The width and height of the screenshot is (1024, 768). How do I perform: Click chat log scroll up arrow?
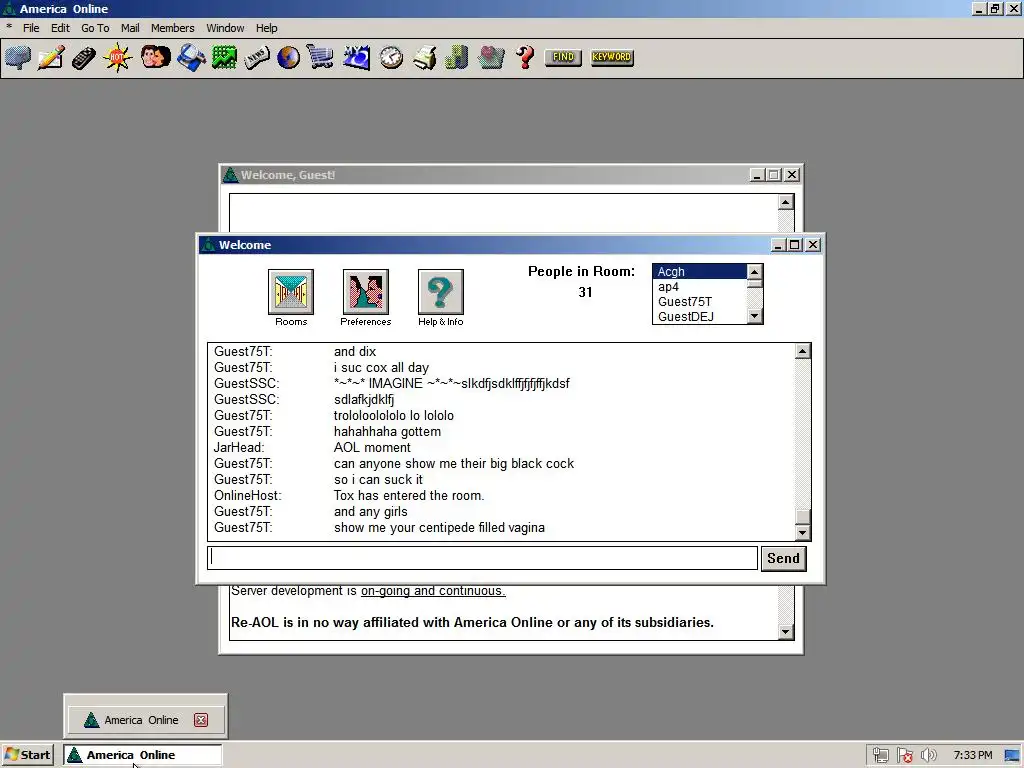(803, 351)
